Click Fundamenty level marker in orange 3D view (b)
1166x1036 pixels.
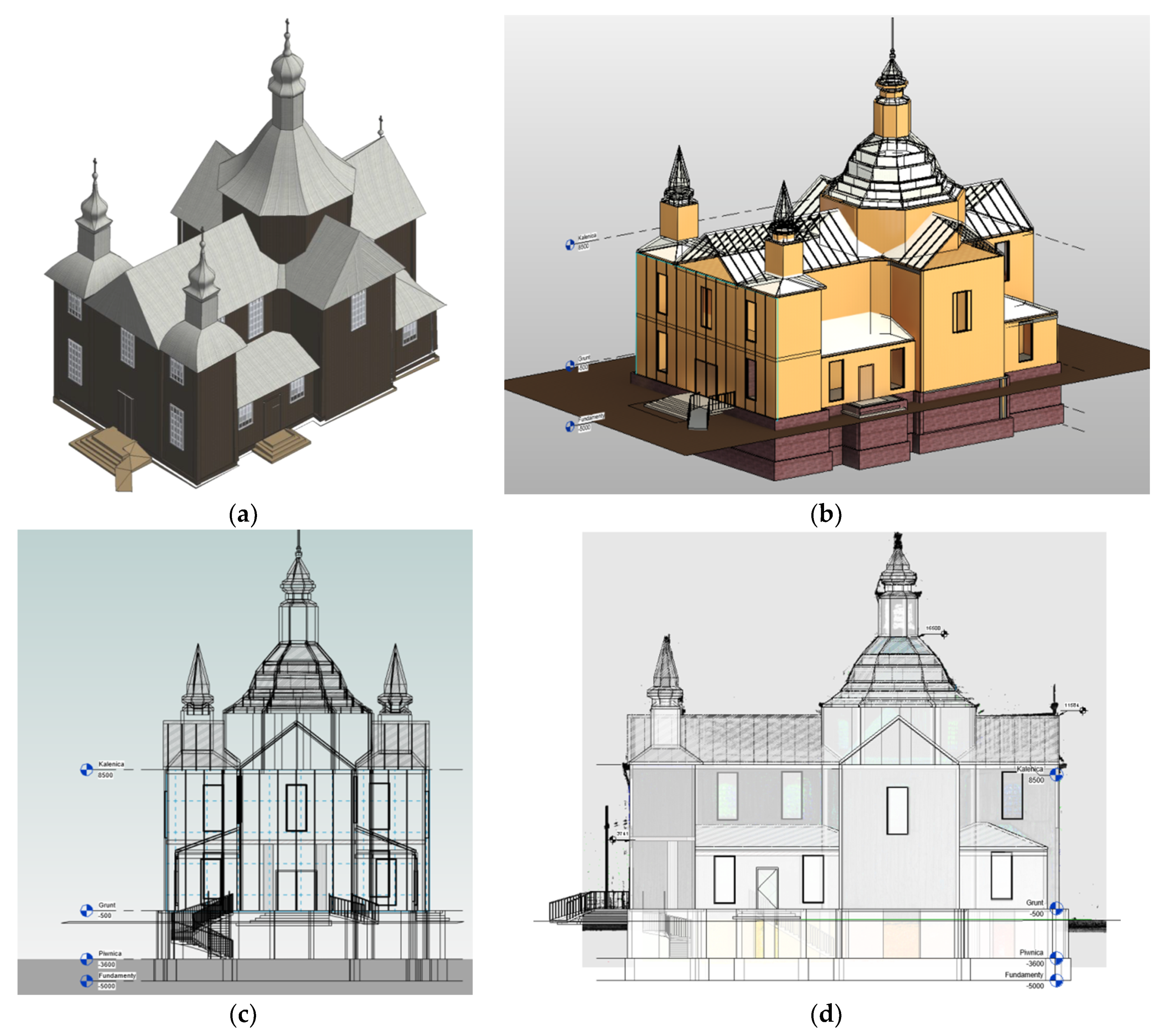point(570,426)
